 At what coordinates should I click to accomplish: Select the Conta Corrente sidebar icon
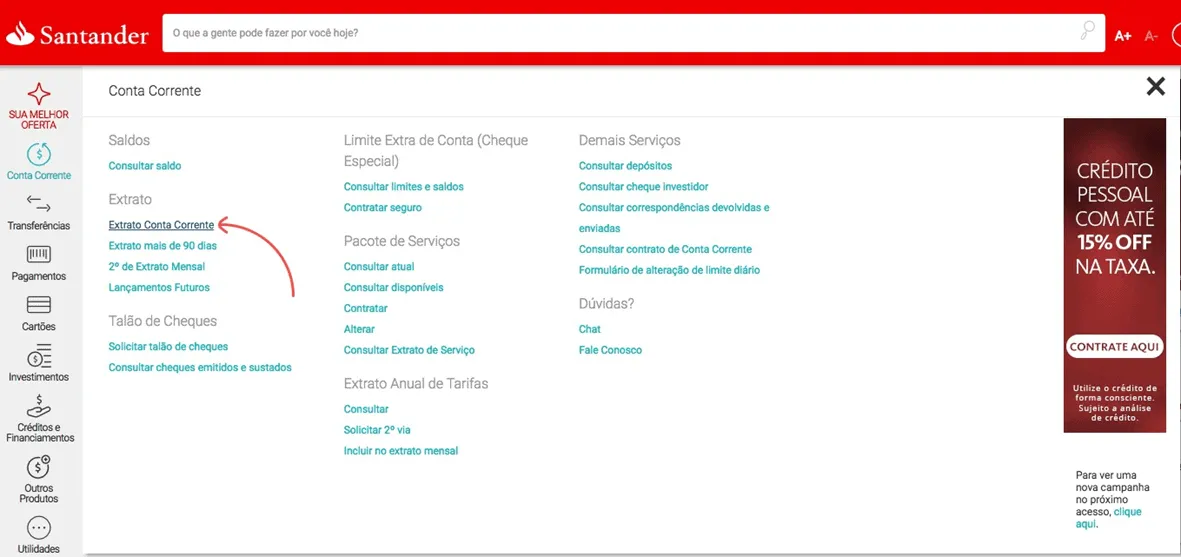pos(39,154)
